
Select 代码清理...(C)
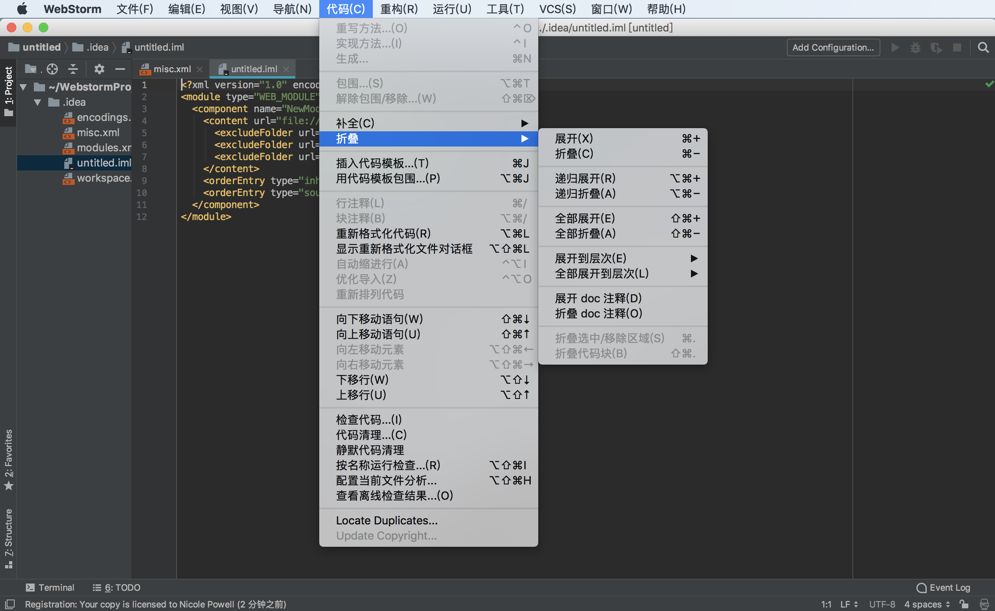click(x=428, y=435)
